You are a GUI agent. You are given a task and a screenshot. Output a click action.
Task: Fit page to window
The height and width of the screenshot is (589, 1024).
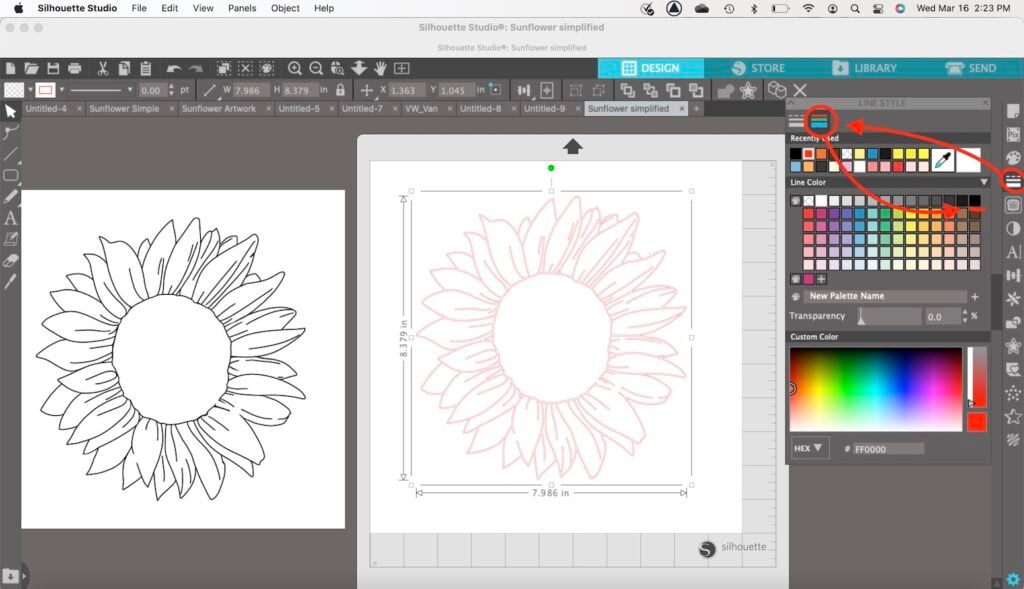coord(402,68)
